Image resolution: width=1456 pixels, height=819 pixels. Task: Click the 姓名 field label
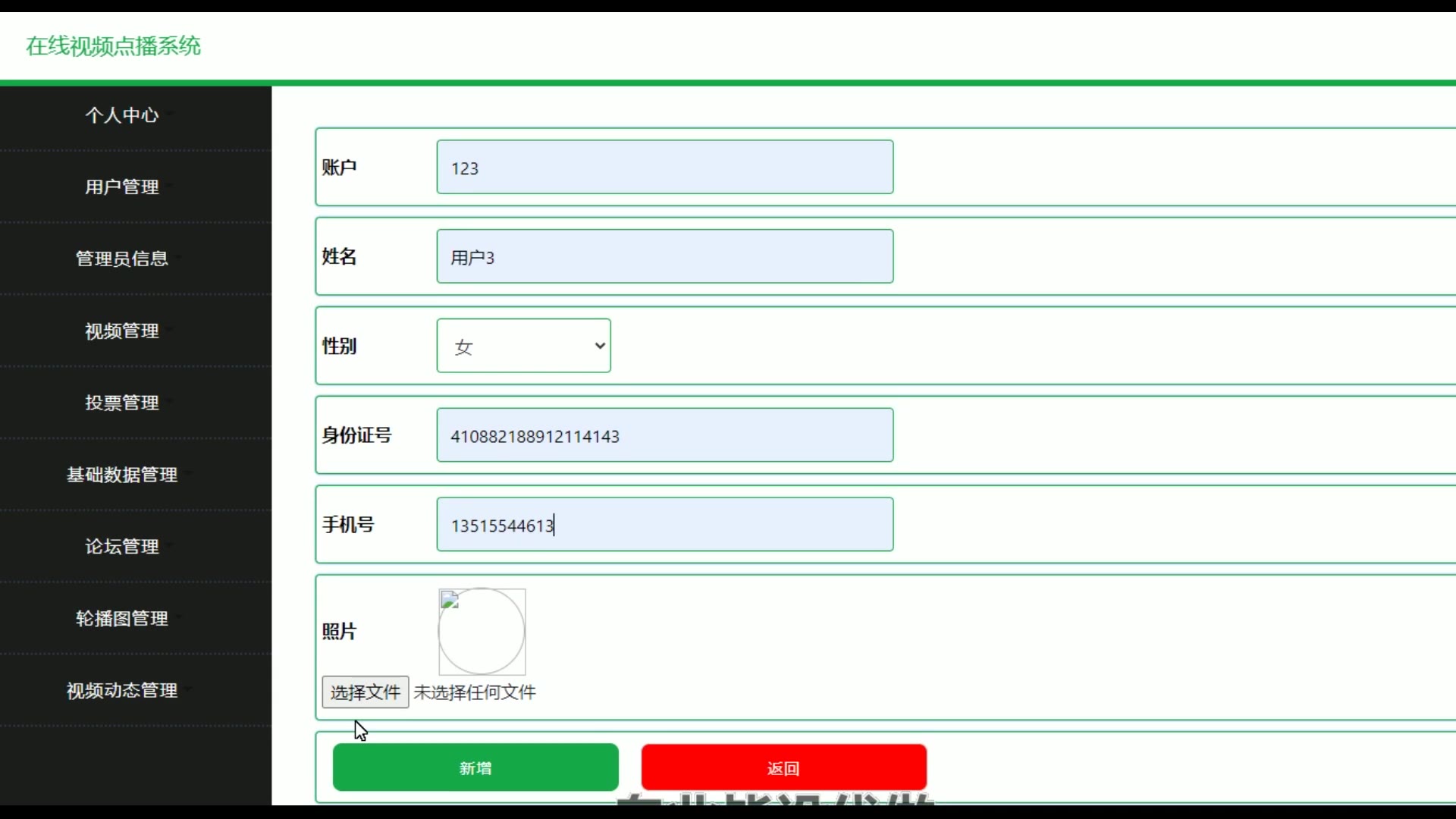339,257
